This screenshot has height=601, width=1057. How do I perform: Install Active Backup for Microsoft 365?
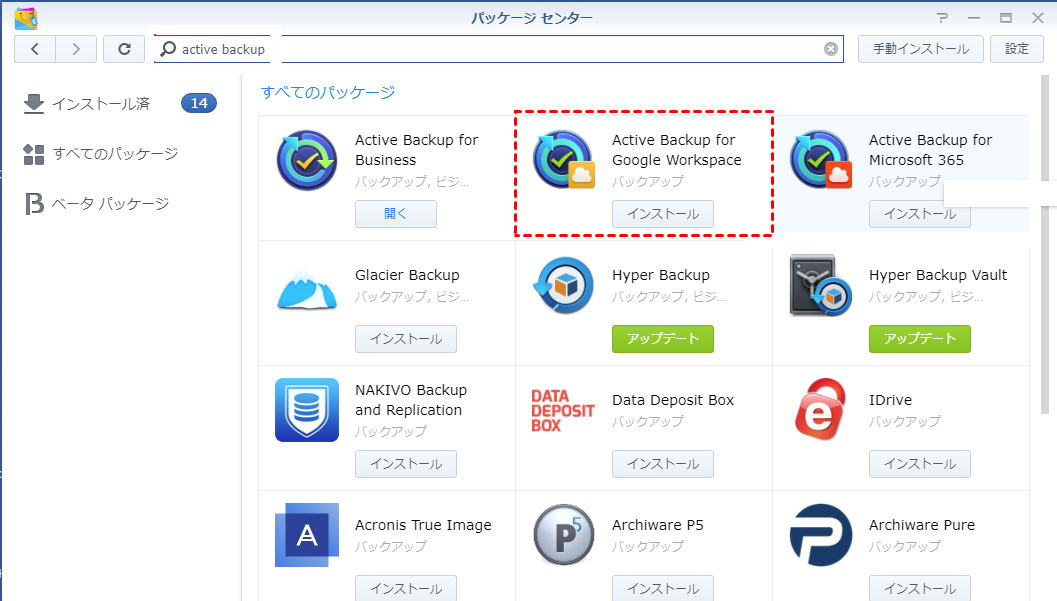pyautogui.click(x=919, y=214)
